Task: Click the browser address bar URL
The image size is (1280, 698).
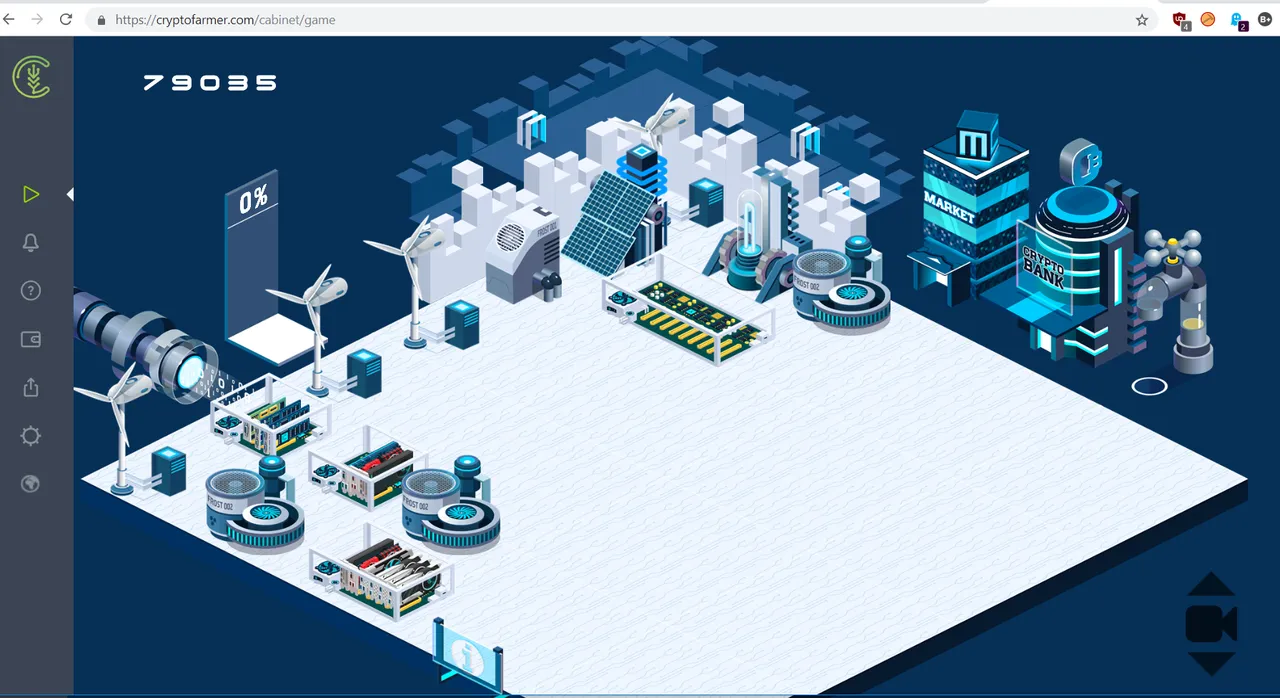Action: pos(225,19)
